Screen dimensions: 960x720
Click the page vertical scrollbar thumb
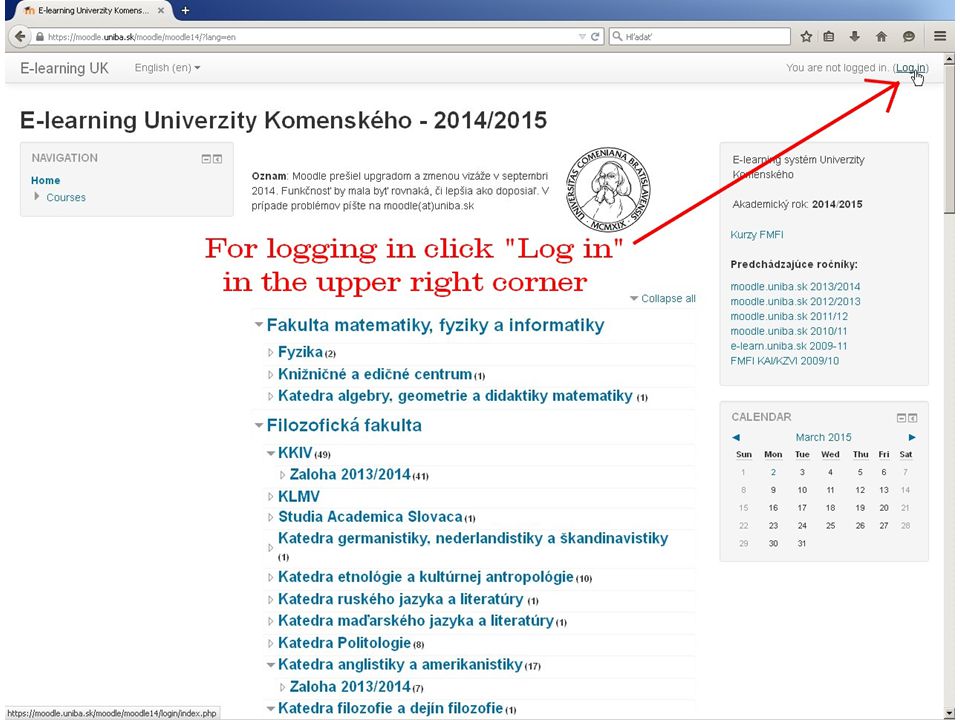[949, 139]
